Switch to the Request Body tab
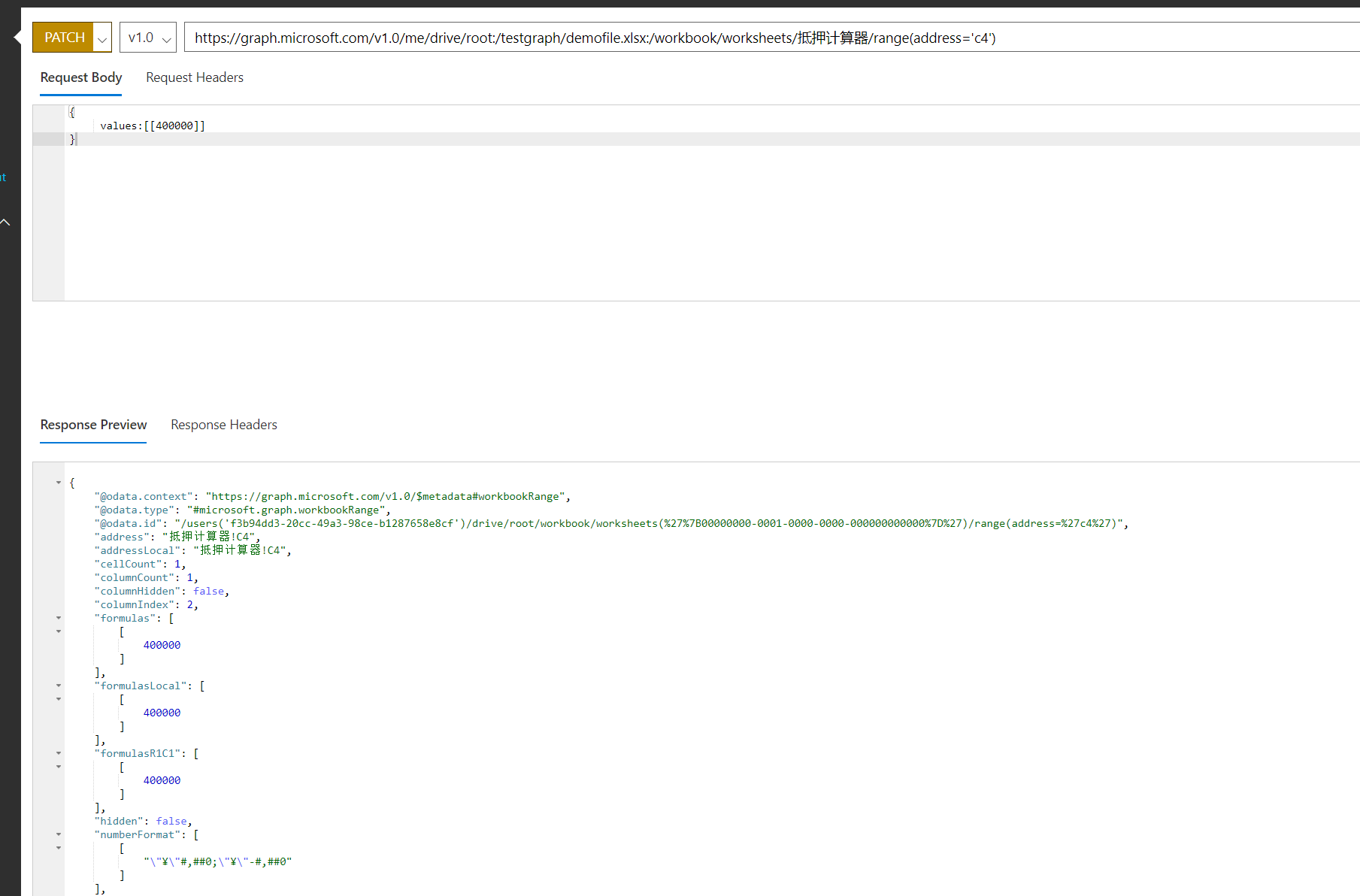The image size is (1360, 896). click(80, 77)
